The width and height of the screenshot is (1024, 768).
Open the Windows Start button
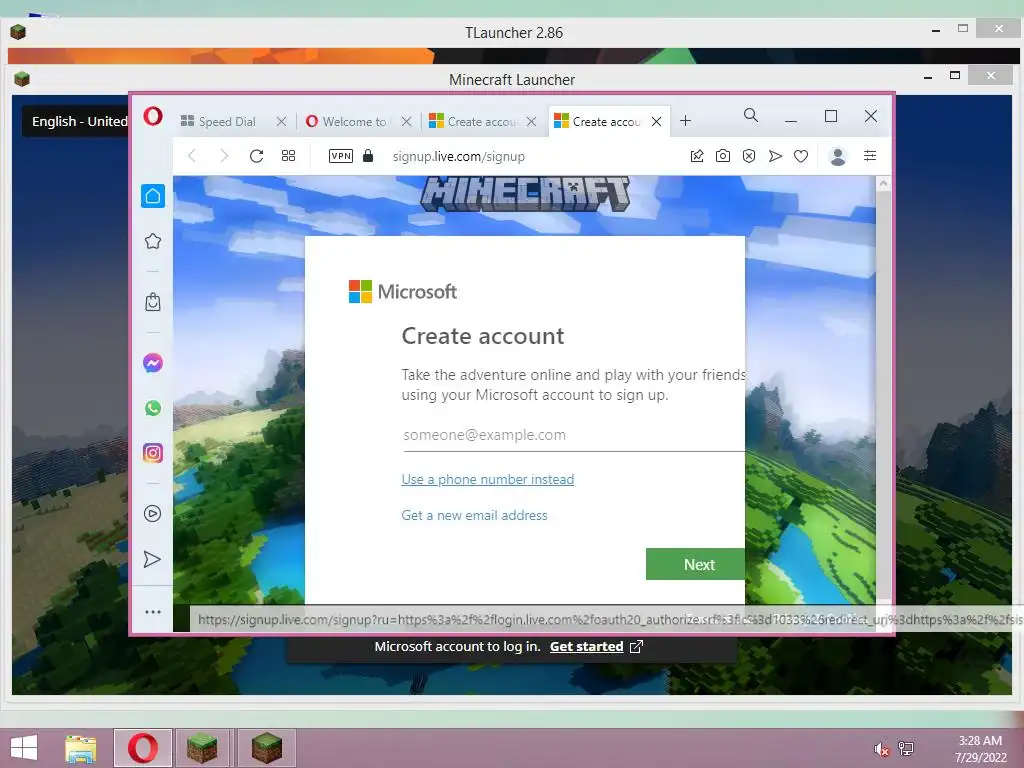pyautogui.click(x=24, y=748)
